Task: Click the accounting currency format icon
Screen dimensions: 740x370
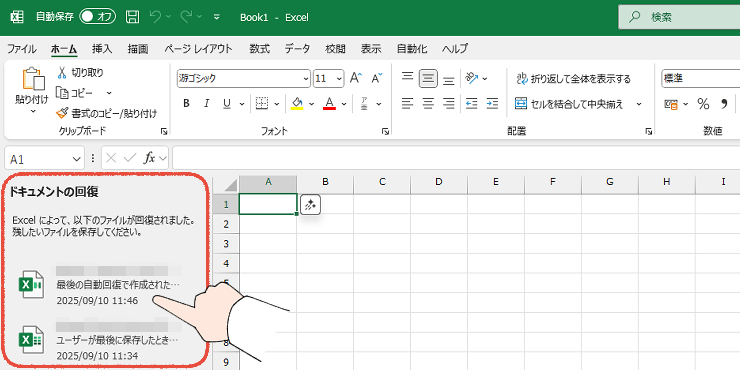Action: tap(671, 104)
